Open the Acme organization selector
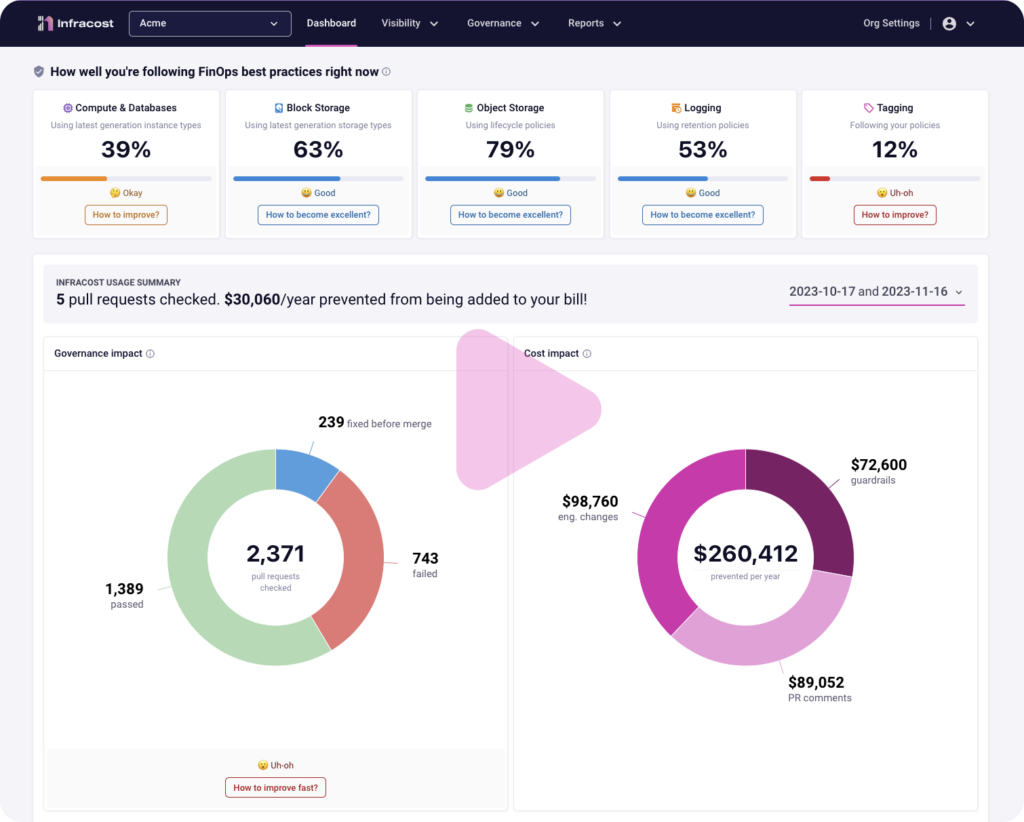 (x=209, y=22)
